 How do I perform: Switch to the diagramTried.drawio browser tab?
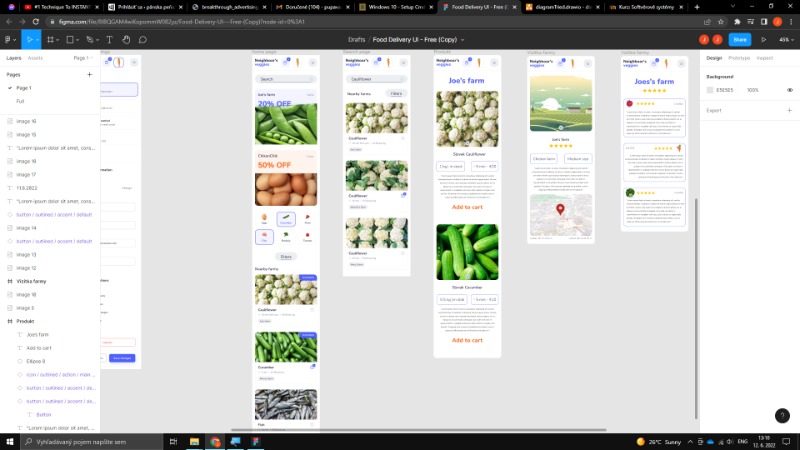pyautogui.click(x=562, y=7)
